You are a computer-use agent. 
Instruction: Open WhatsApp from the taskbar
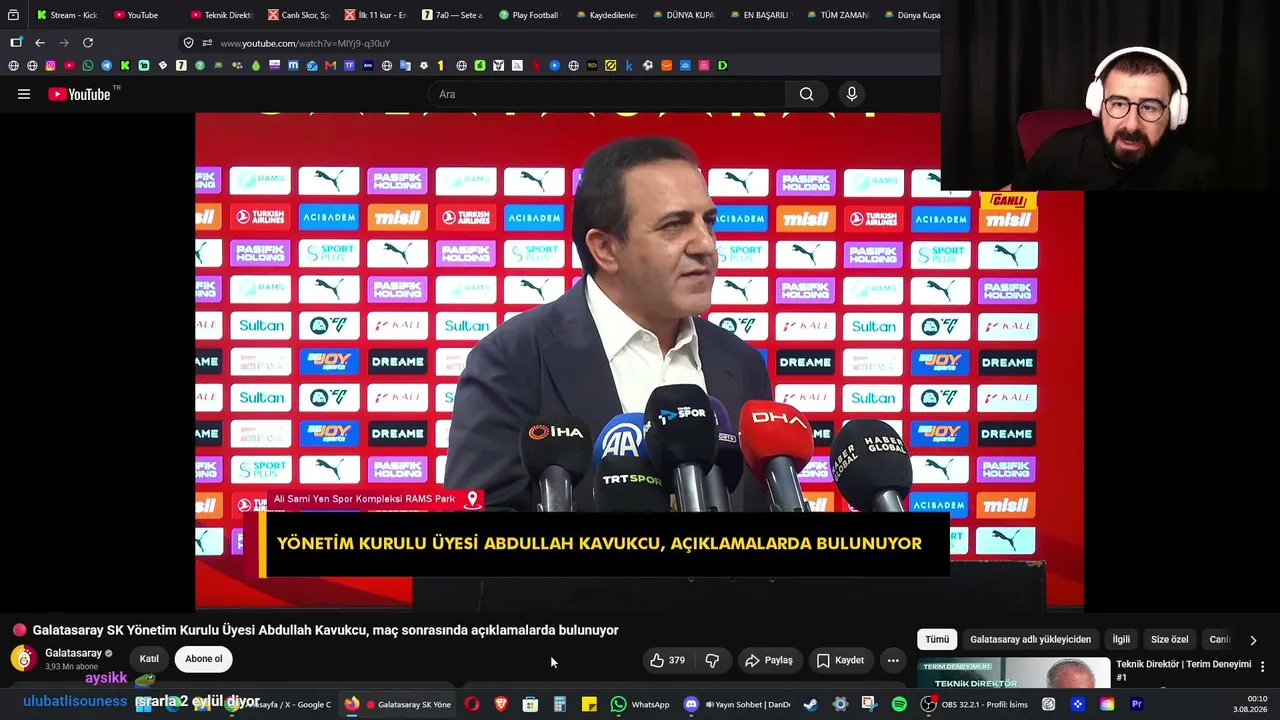coord(640,704)
